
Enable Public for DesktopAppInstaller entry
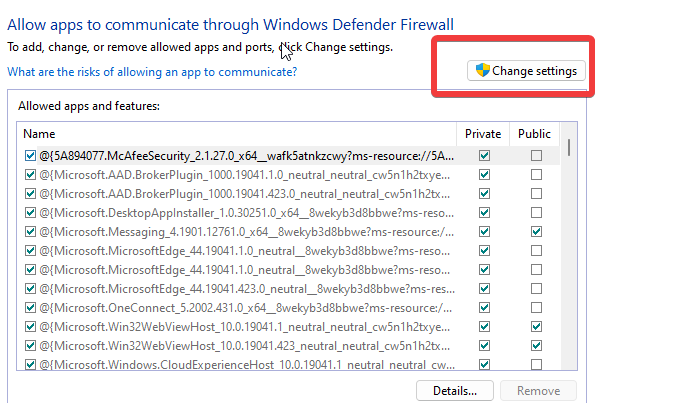pyautogui.click(x=536, y=212)
